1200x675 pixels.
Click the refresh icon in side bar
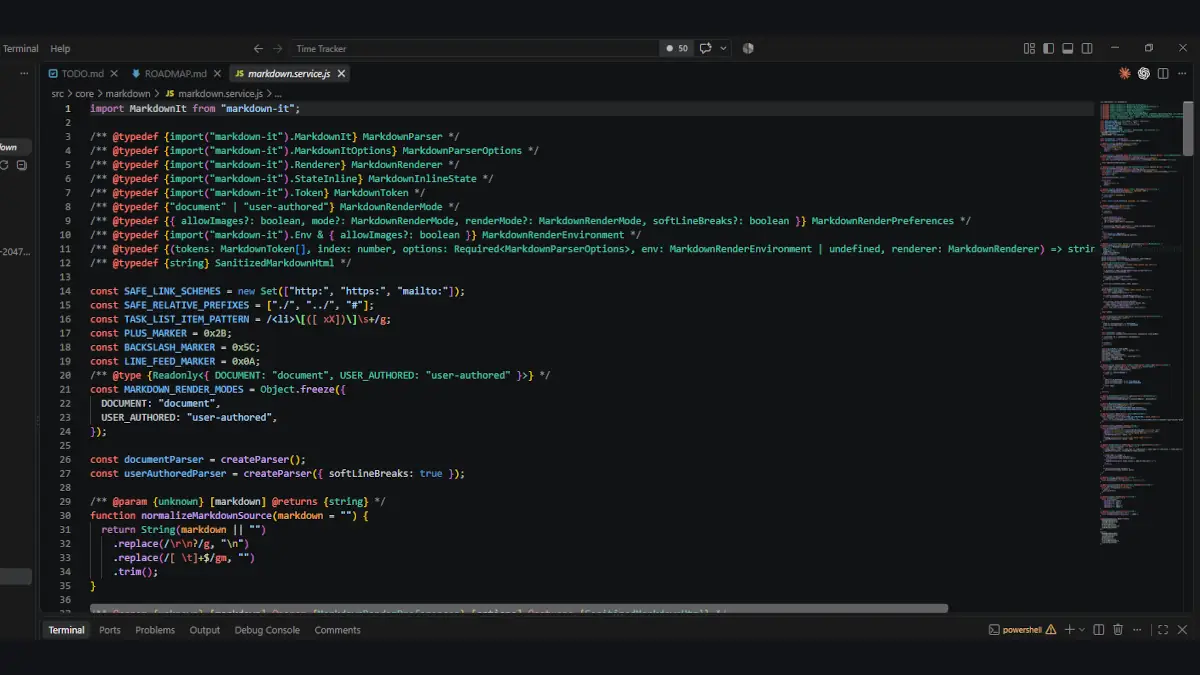[x=5, y=165]
